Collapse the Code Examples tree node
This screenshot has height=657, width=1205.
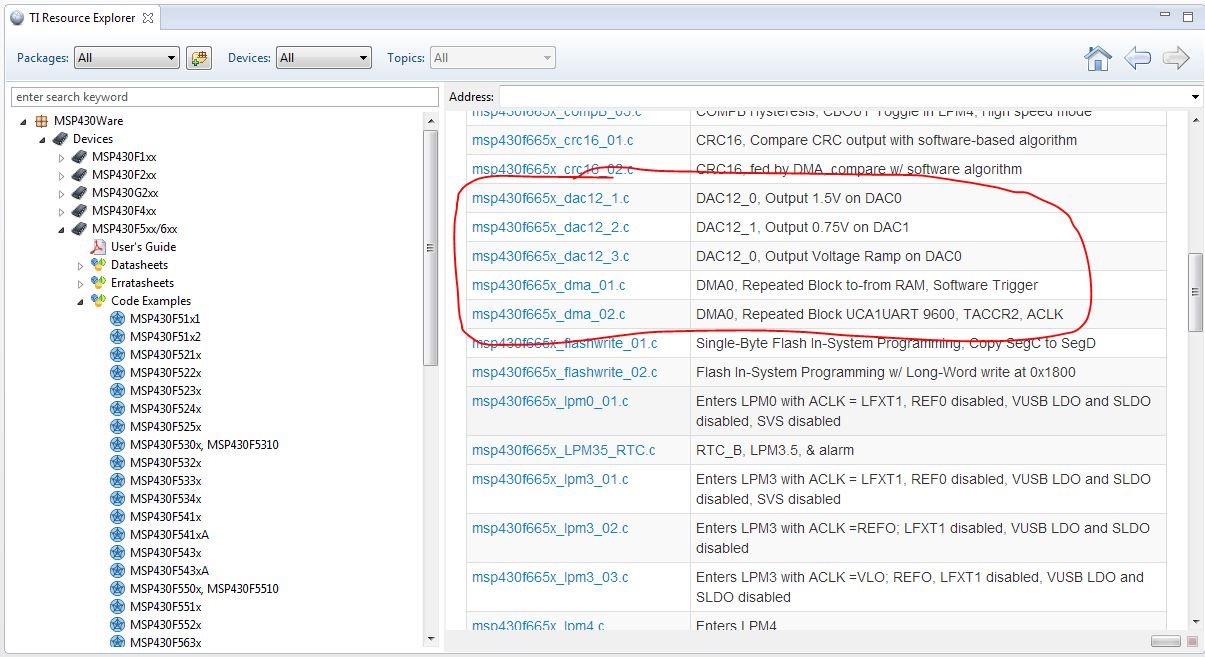81,301
